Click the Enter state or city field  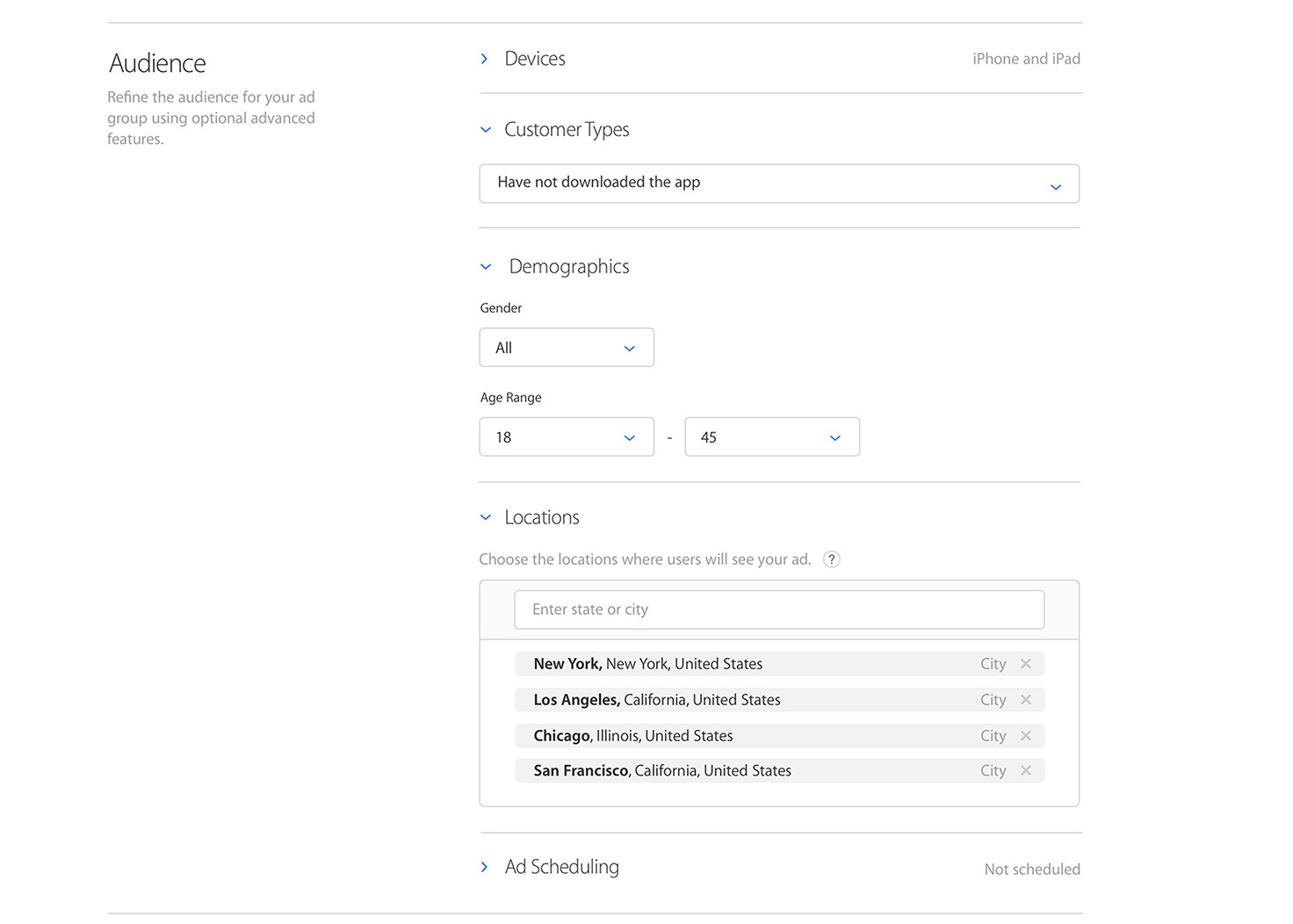(778, 610)
